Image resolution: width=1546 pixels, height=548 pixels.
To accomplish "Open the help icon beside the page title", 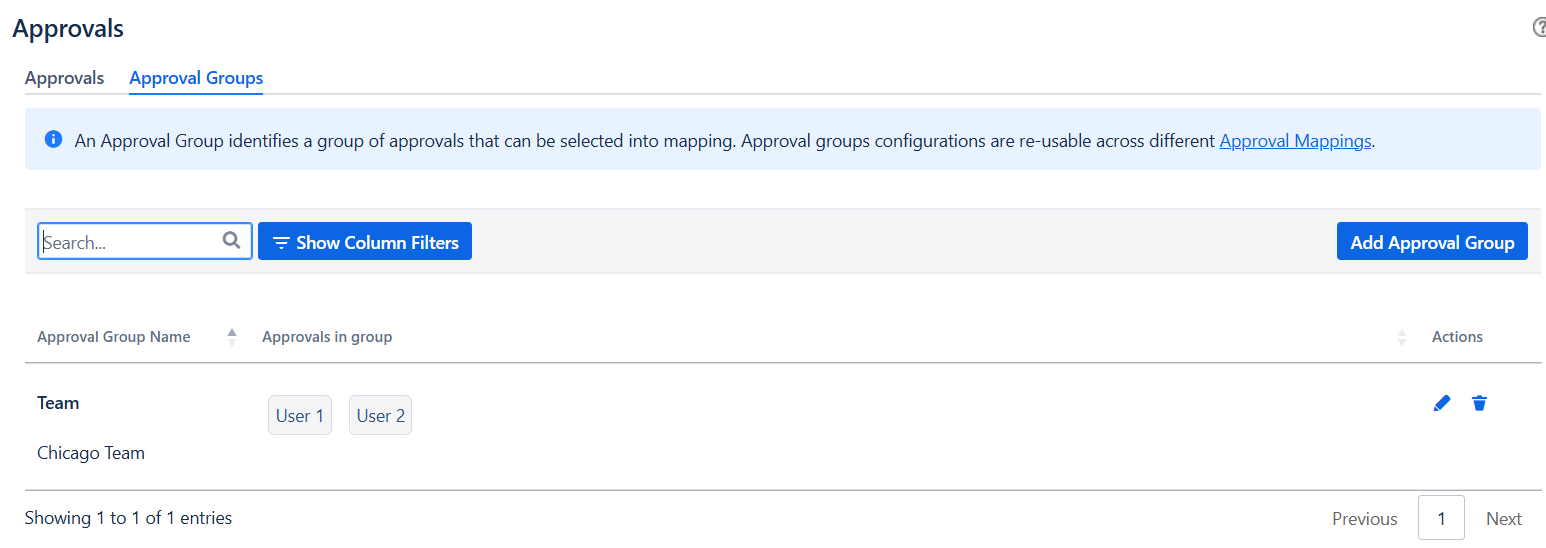I will [x=1540, y=28].
